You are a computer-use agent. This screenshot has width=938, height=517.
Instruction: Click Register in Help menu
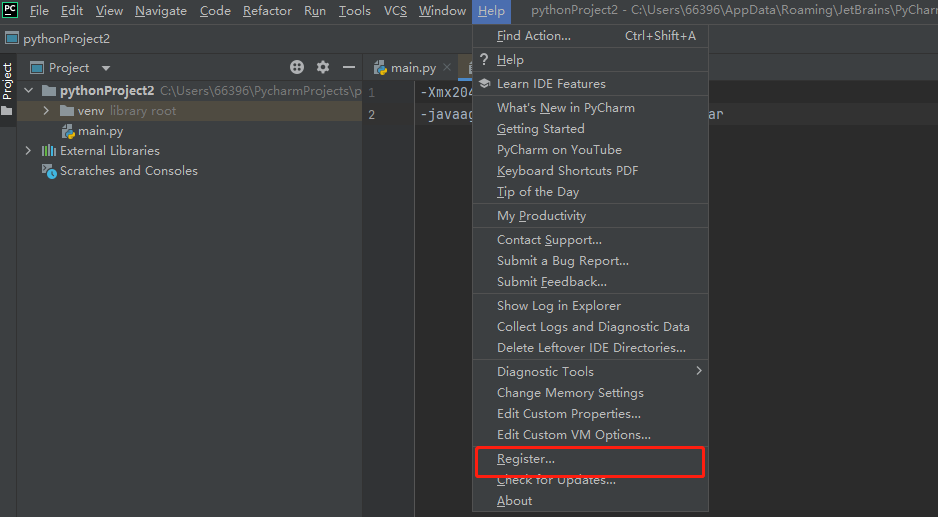pyautogui.click(x=526, y=459)
